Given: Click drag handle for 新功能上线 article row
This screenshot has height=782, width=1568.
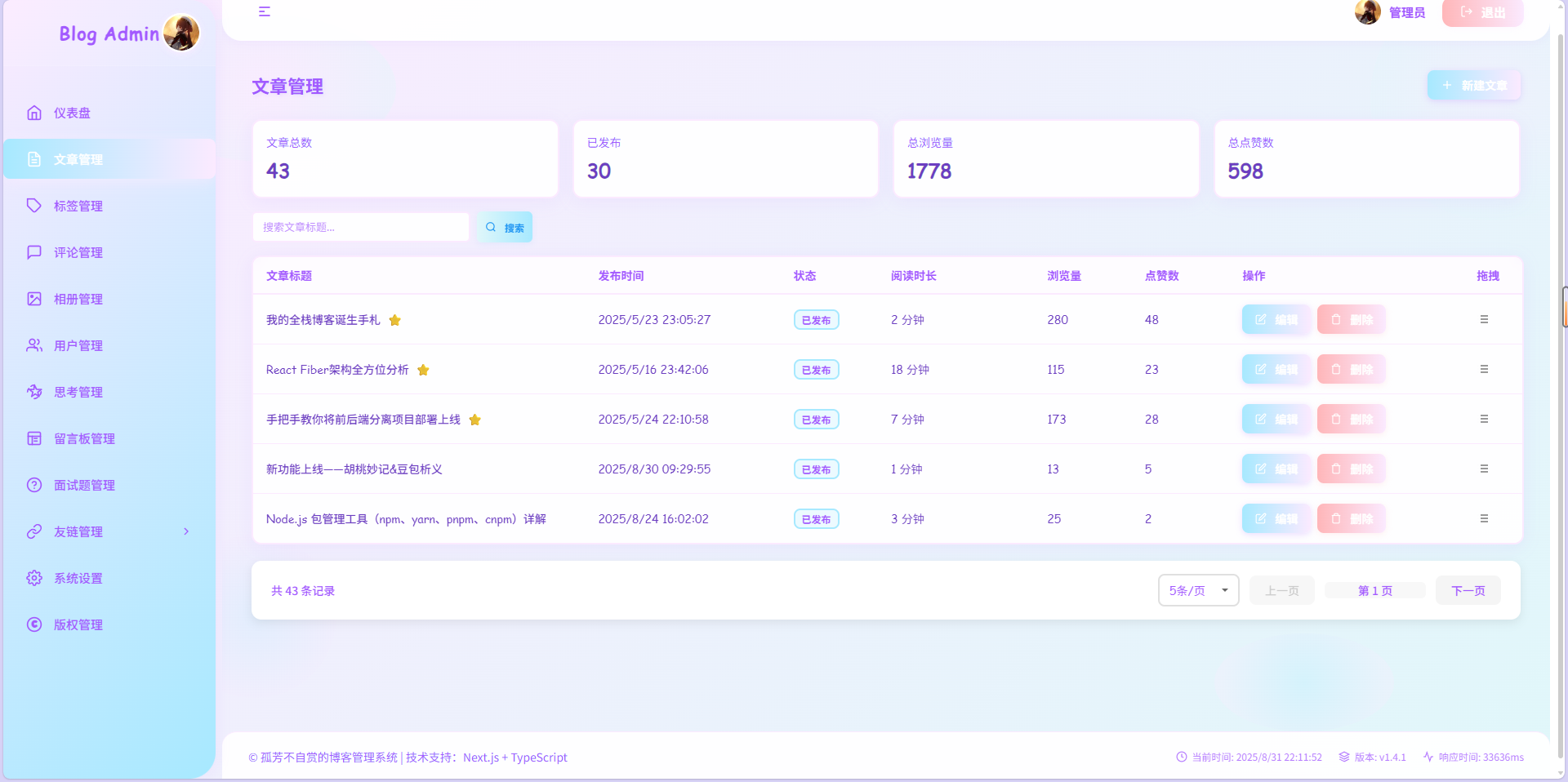Looking at the screenshot, I should click(x=1484, y=469).
